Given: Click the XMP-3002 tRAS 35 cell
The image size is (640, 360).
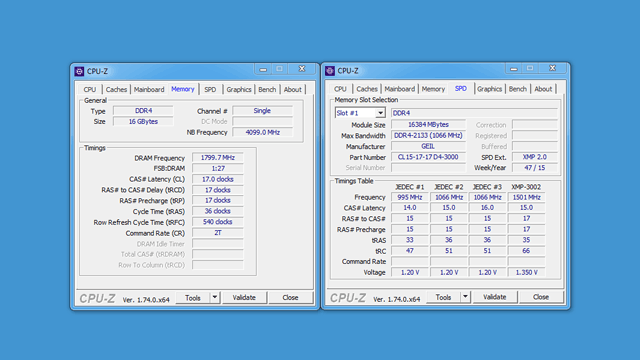Looking at the screenshot, I should coord(527,240).
